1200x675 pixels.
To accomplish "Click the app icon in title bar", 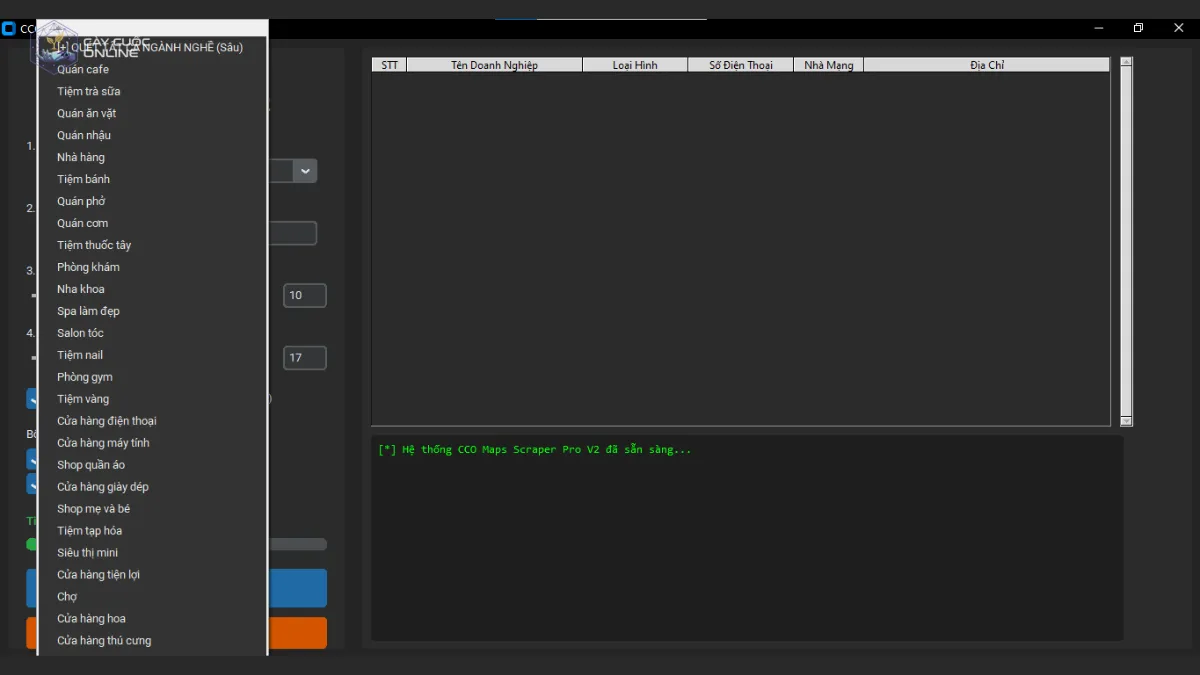I will click(9, 28).
